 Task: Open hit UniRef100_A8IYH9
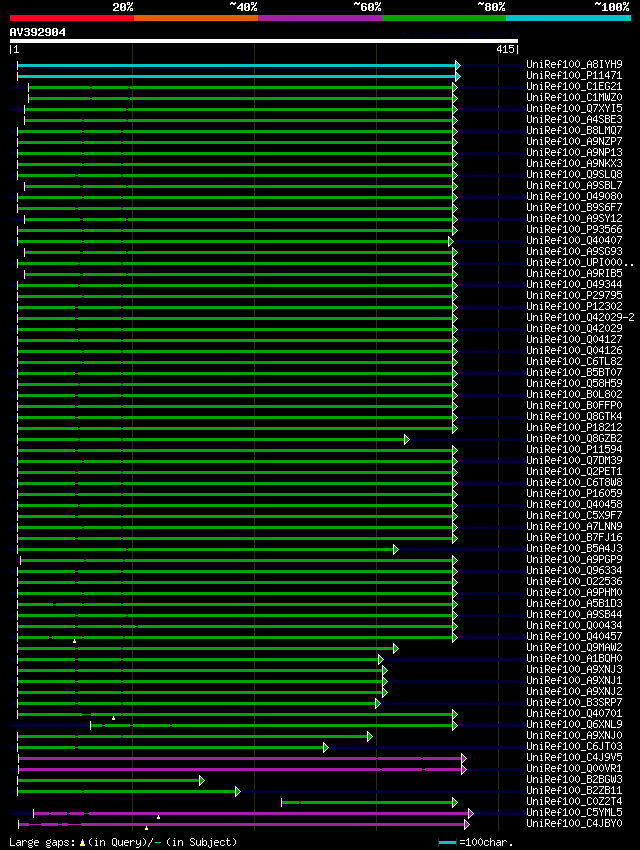pyautogui.click(x=574, y=64)
